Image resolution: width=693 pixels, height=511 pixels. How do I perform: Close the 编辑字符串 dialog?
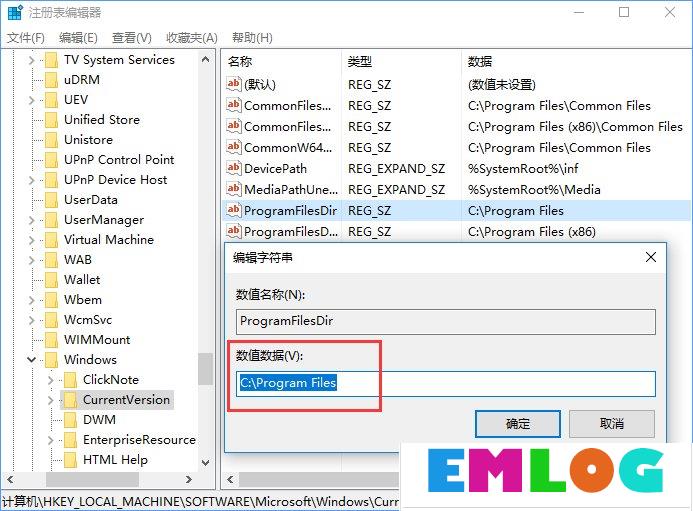(651, 257)
